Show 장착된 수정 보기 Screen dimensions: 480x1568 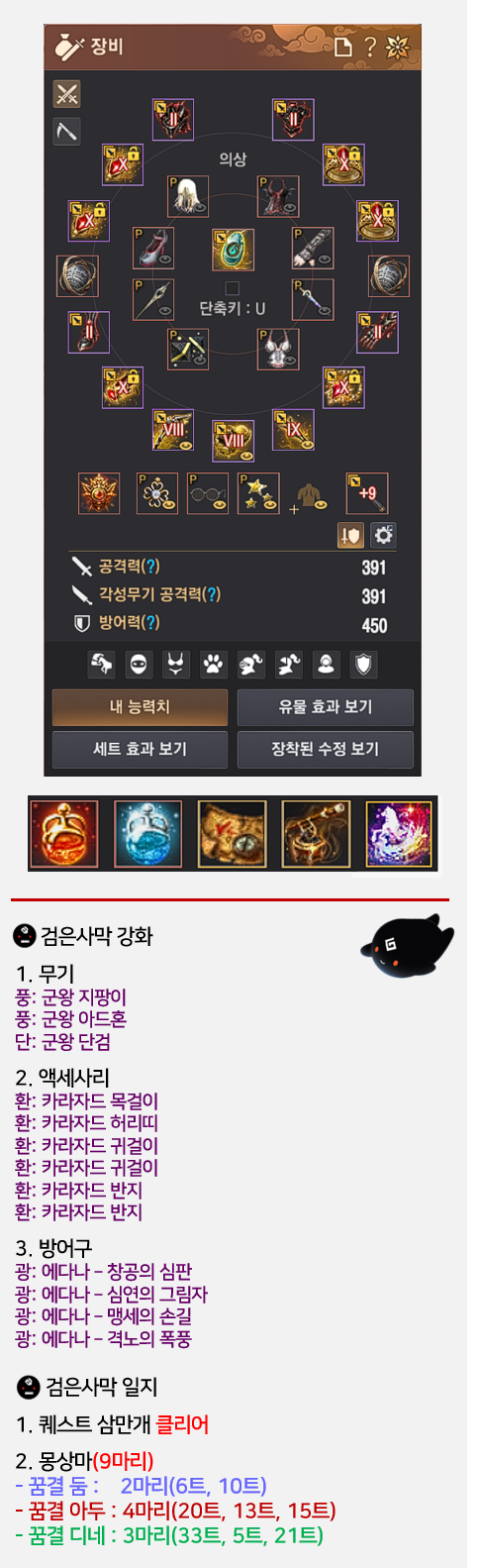(325, 749)
